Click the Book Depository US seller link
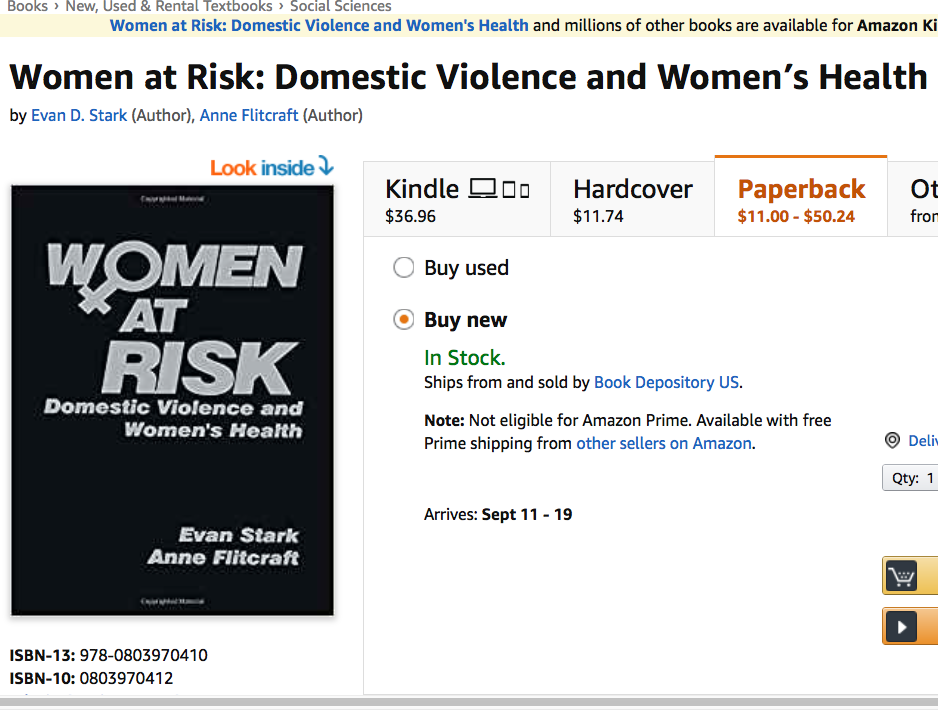938x710 pixels. tap(667, 382)
